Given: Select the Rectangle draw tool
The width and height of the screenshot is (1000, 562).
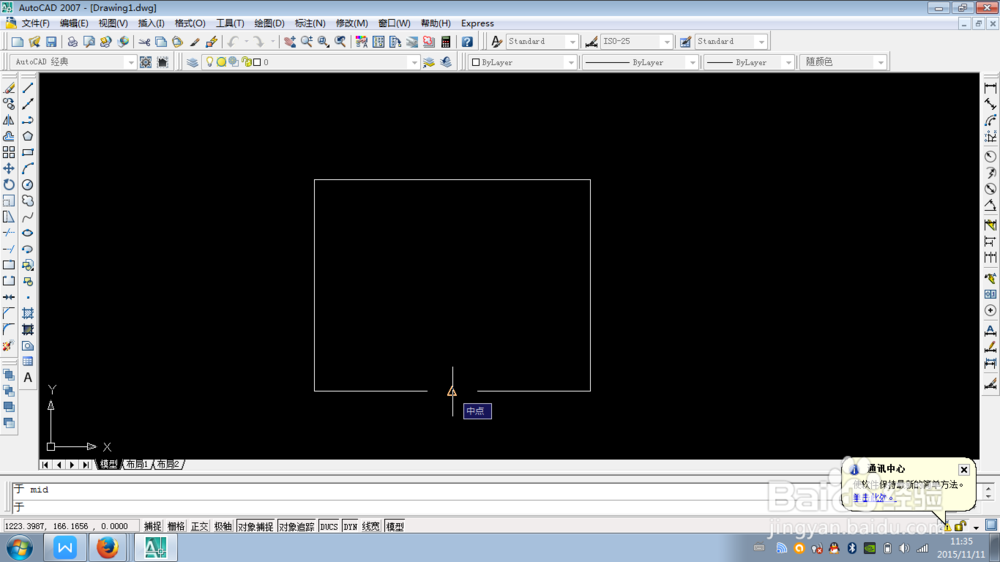Looking at the screenshot, I should coord(28,152).
